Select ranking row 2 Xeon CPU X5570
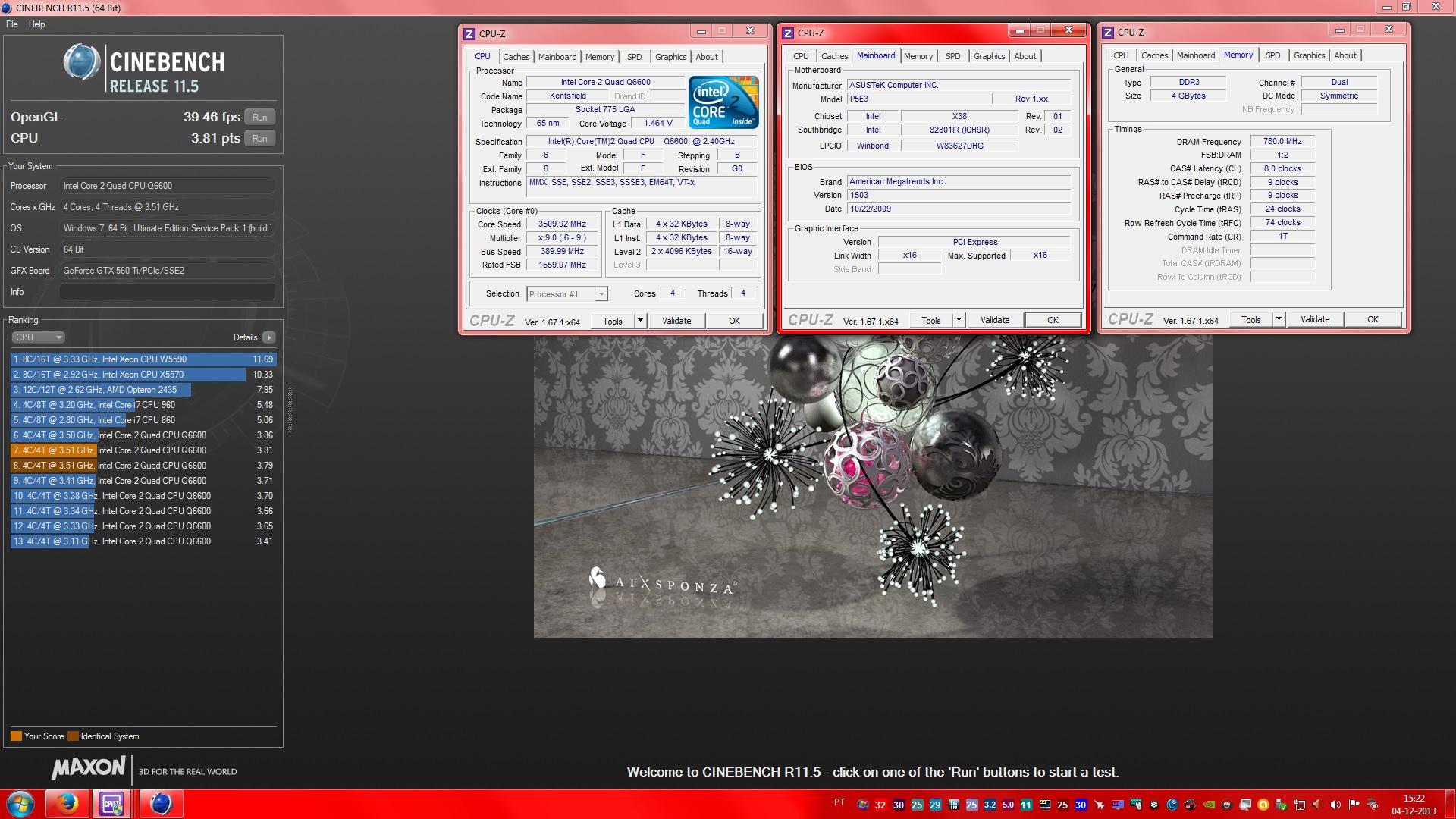The image size is (1456, 819). pos(143,375)
